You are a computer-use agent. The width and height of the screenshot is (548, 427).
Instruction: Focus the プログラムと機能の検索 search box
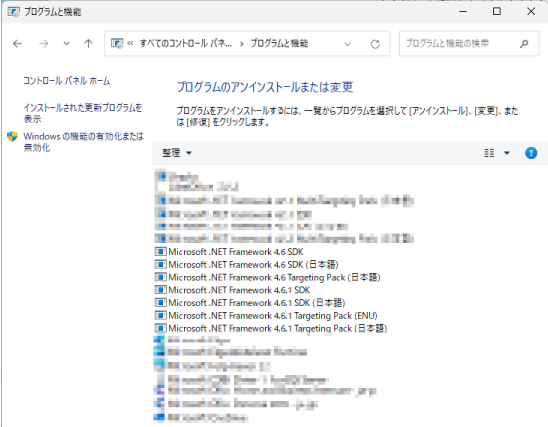point(469,44)
